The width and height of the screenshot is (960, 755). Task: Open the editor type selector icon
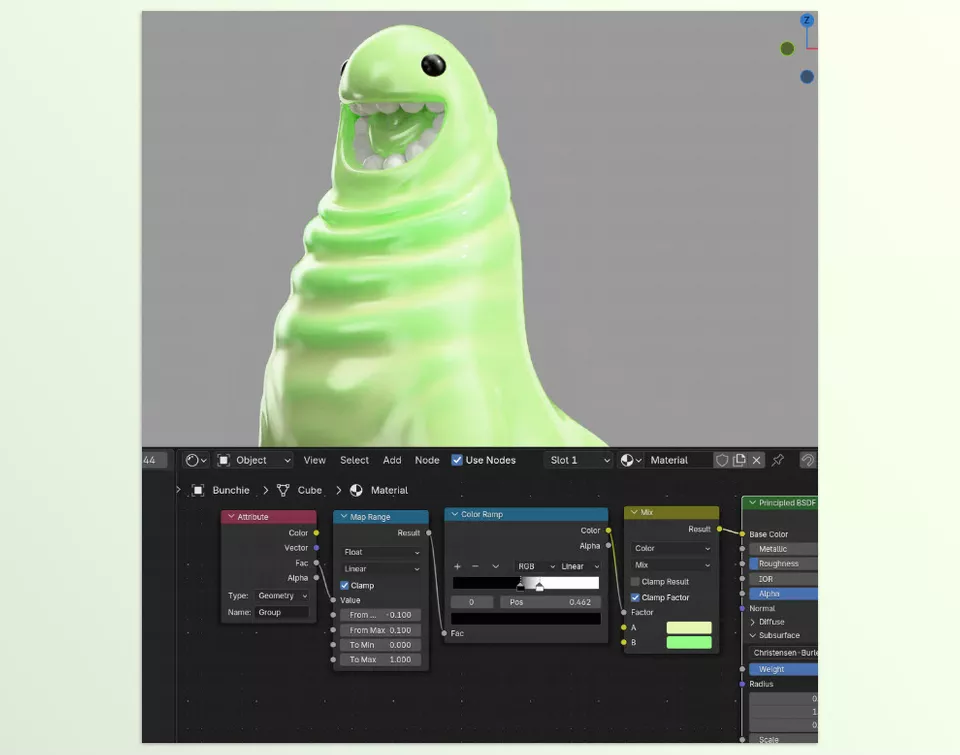(x=196, y=460)
